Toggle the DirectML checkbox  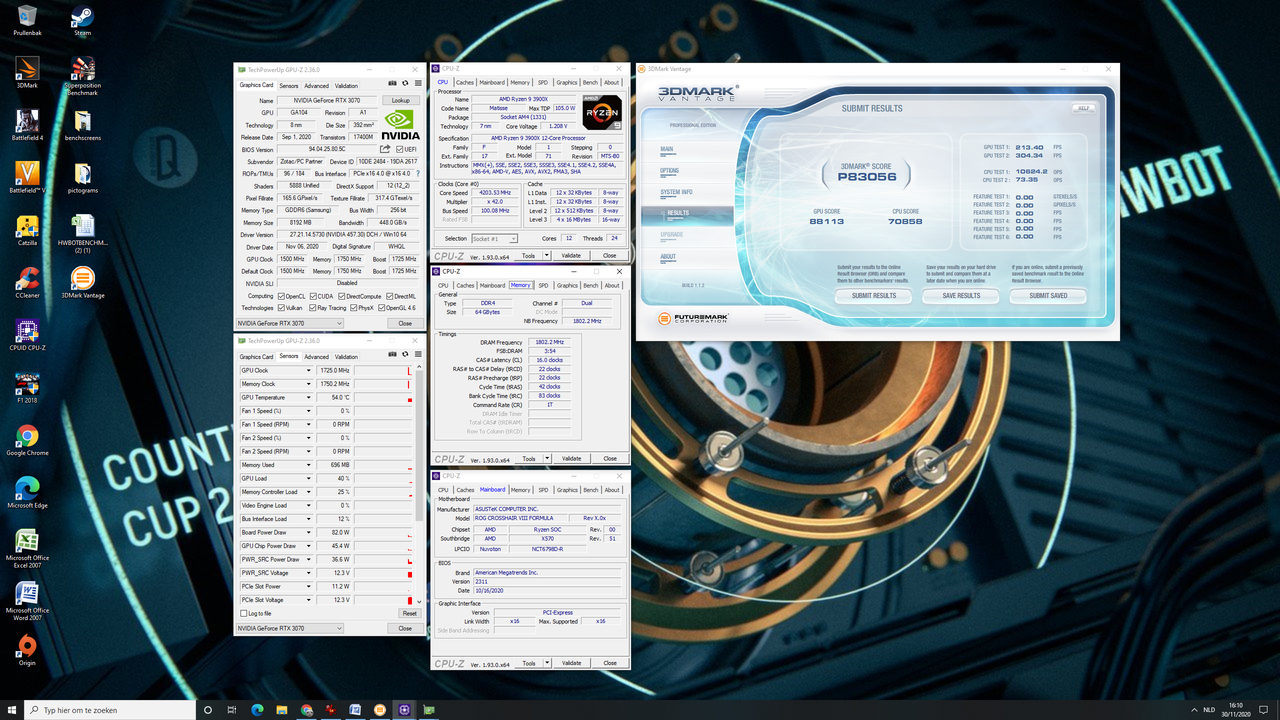(x=390, y=296)
